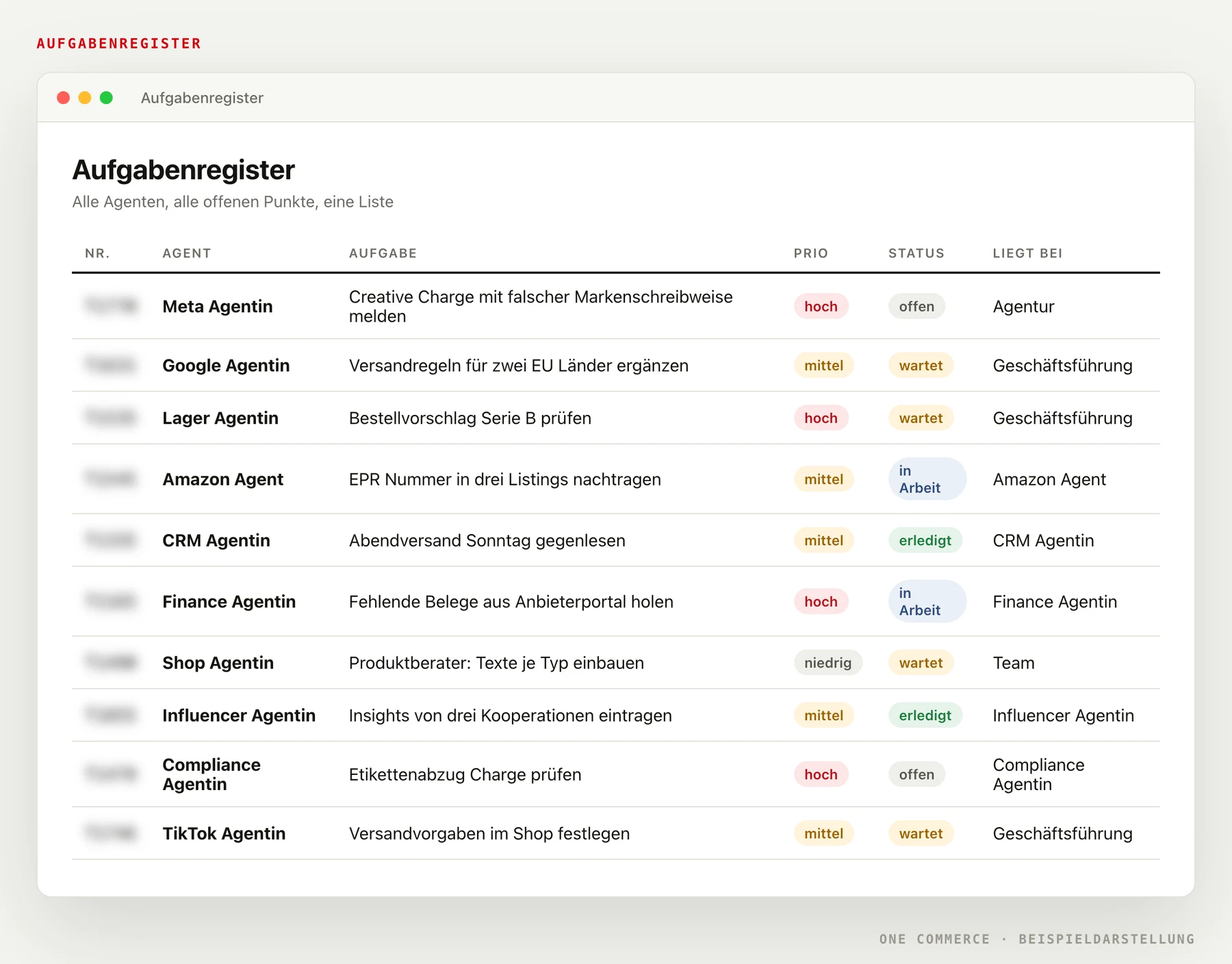
Task: Click the 'offen' status in Compliance Agentin row
Action: (916, 774)
